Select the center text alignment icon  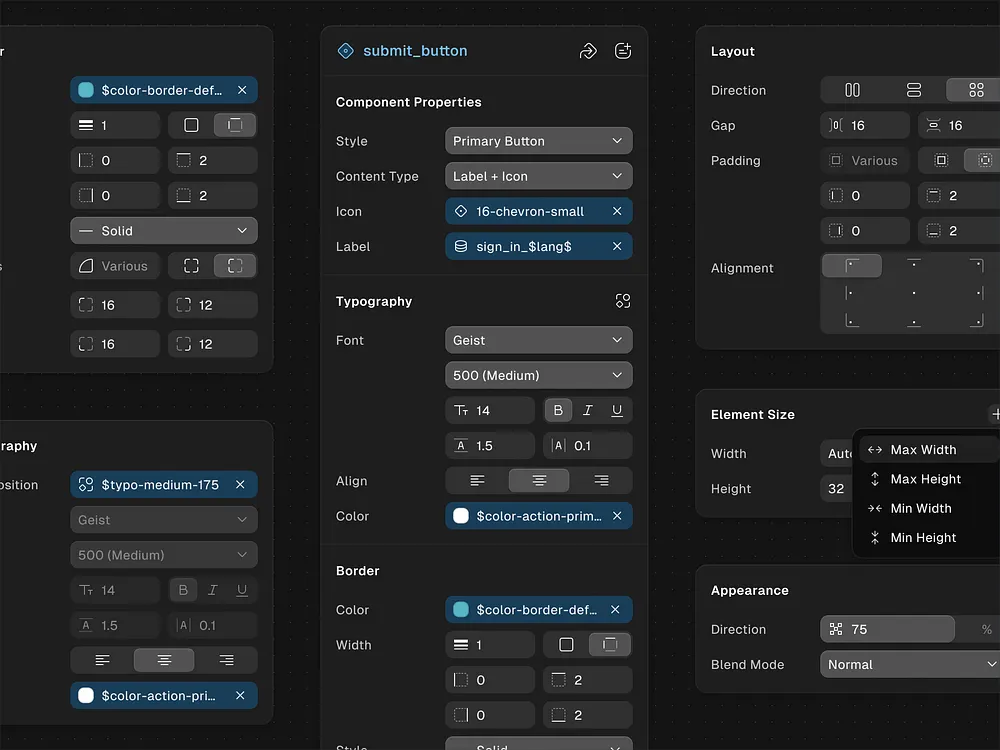[538, 481]
